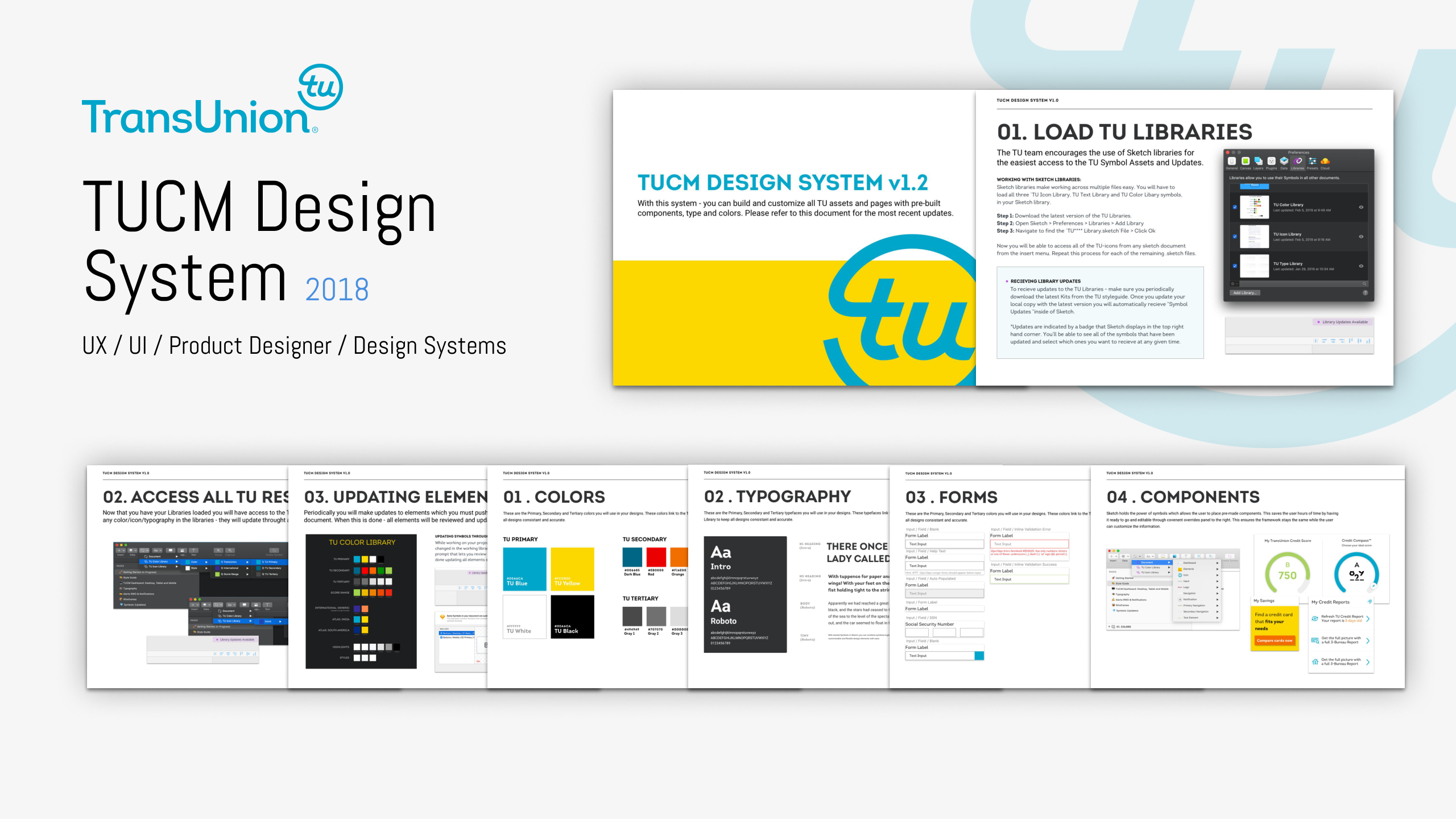The width and height of the screenshot is (1456, 819).
Task: Click the eye icon on TU Color Library row
Action: click(x=1361, y=207)
